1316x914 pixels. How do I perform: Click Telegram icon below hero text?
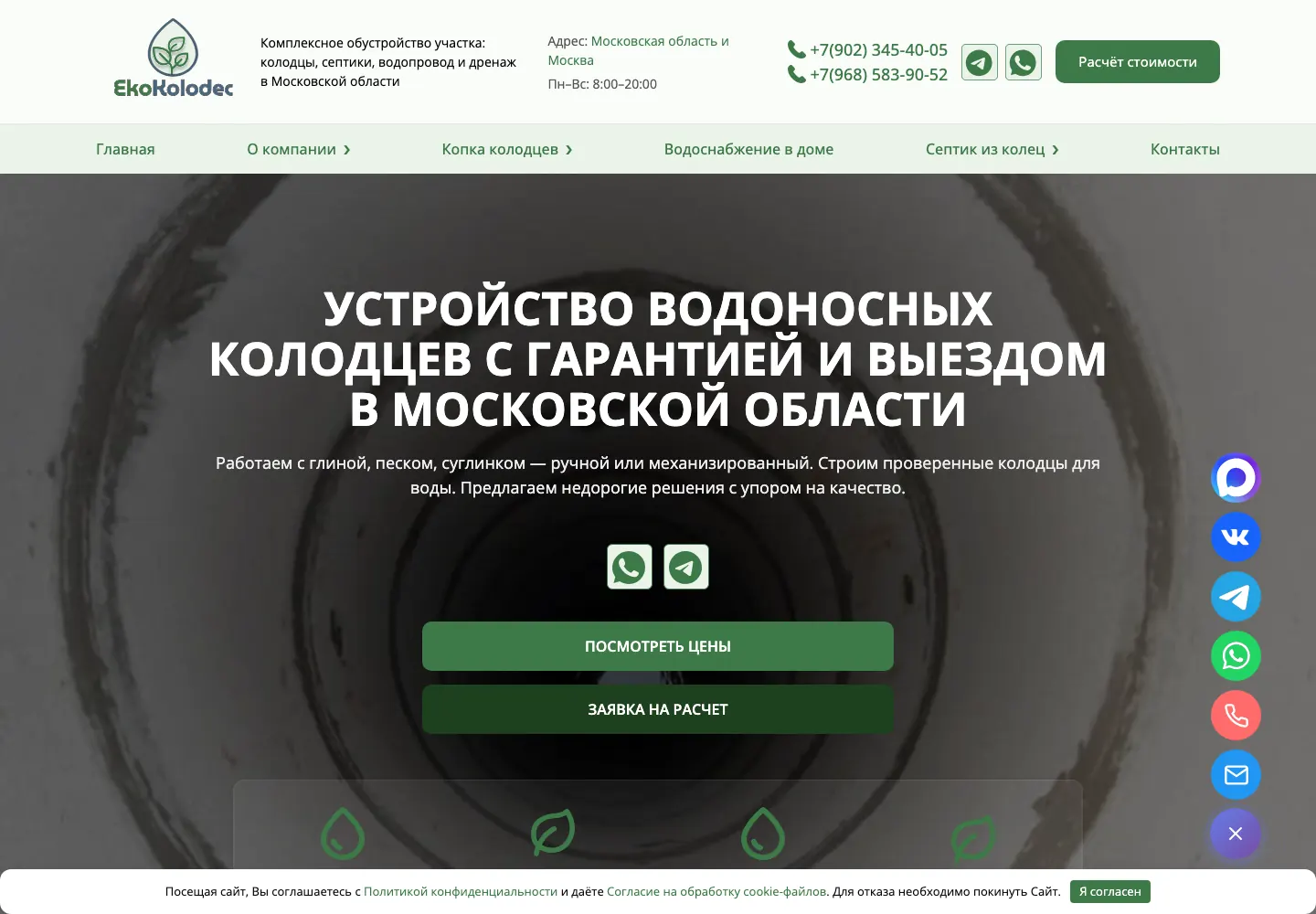pos(686,567)
